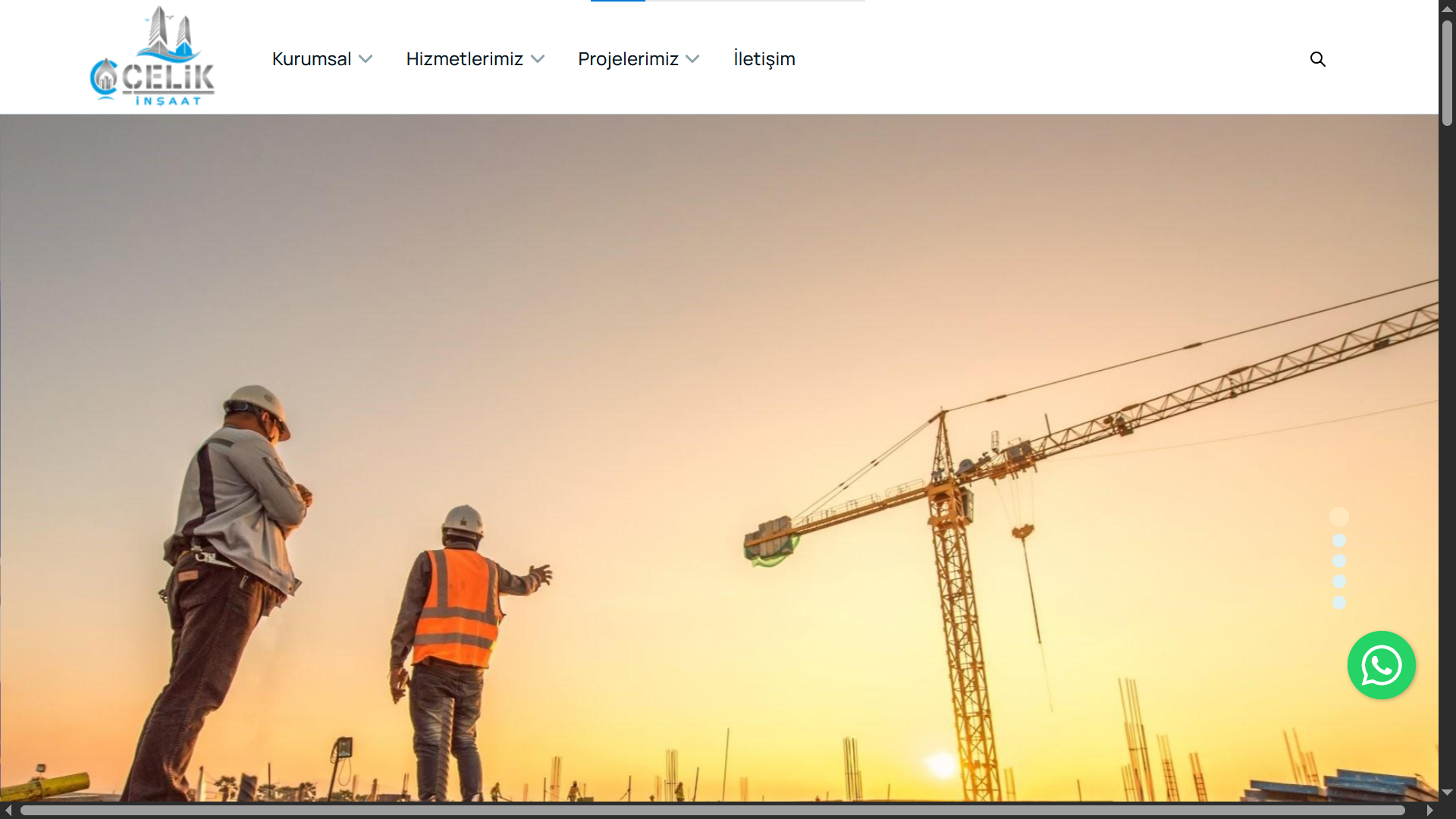
Task: Expand the chevron next to Hizmetlerimiz
Action: point(538,59)
